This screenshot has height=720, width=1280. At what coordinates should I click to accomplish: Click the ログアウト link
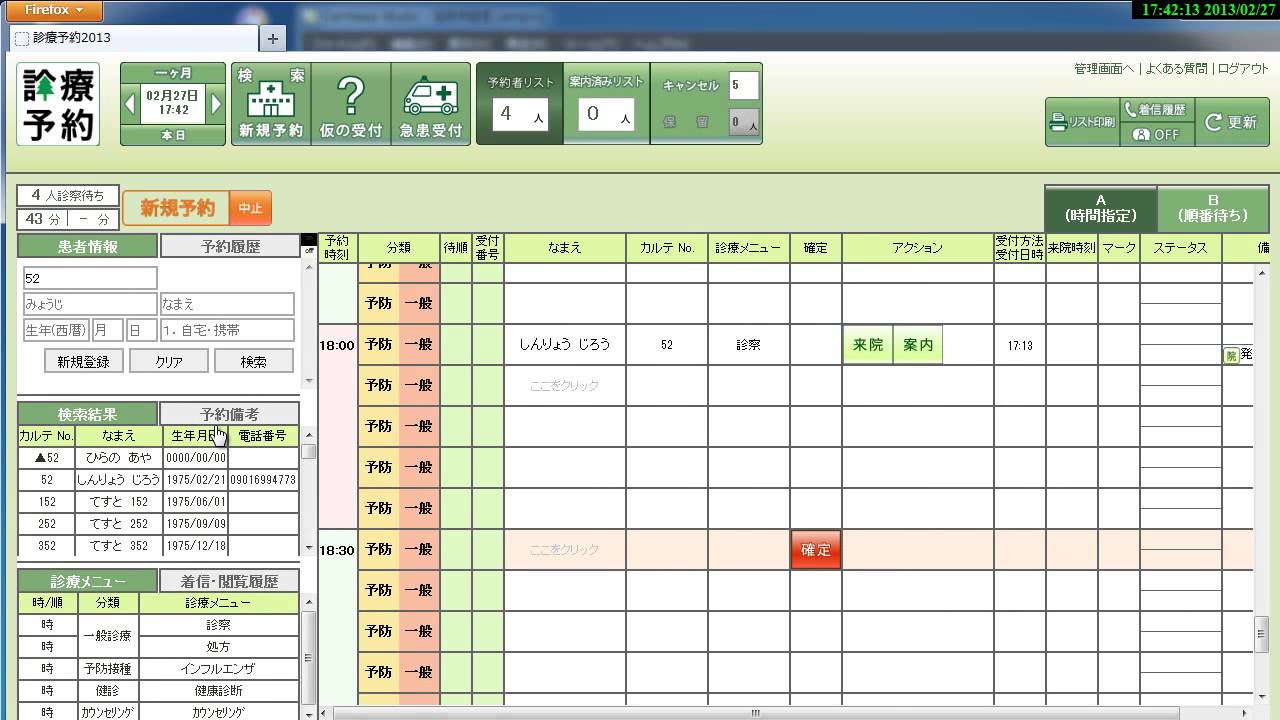point(1243,69)
